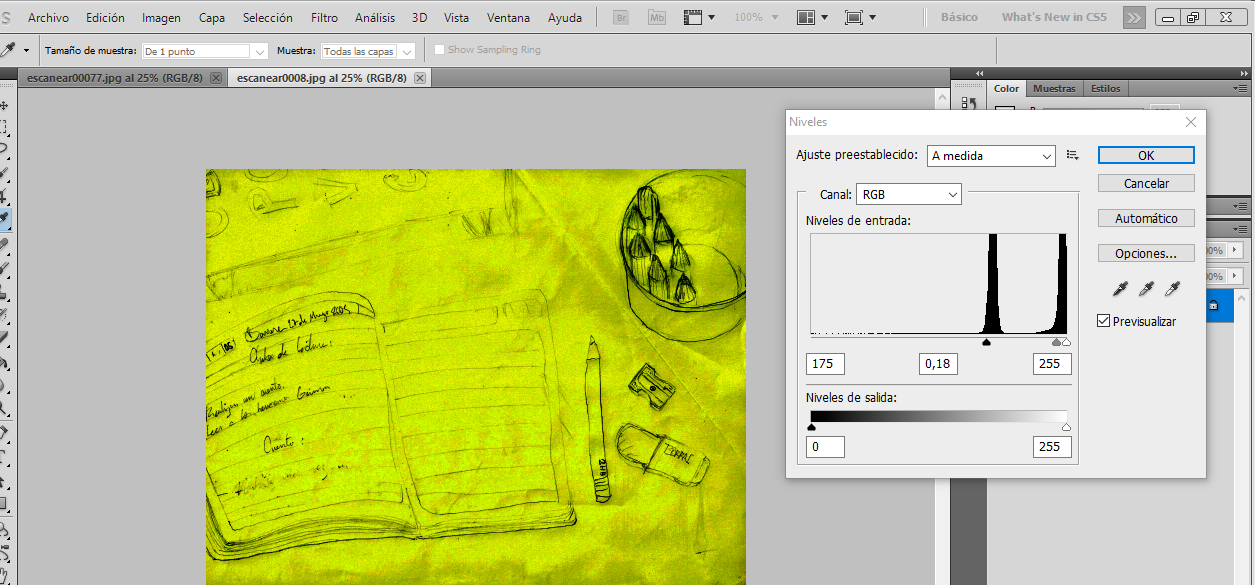Open the Canal RGB dropdown

pyautogui.click(x=909, y=194)
